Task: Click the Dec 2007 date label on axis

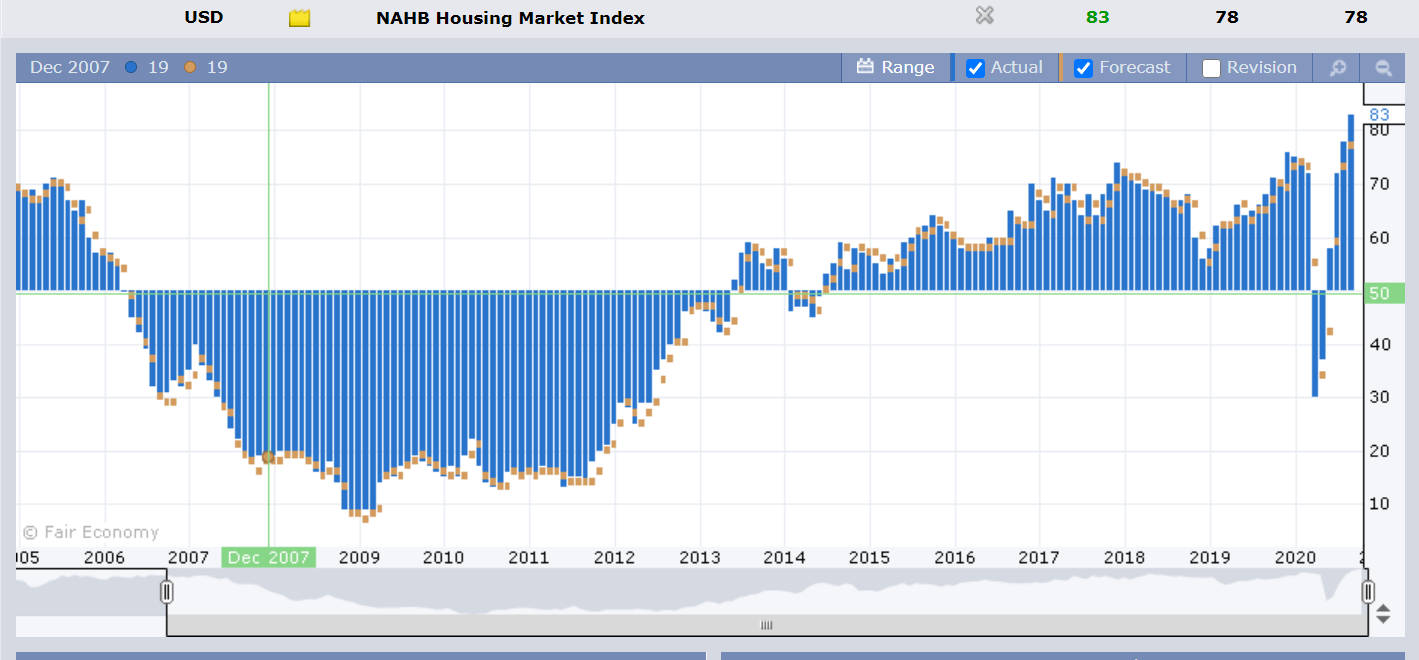Action: [x=268, y=557]
